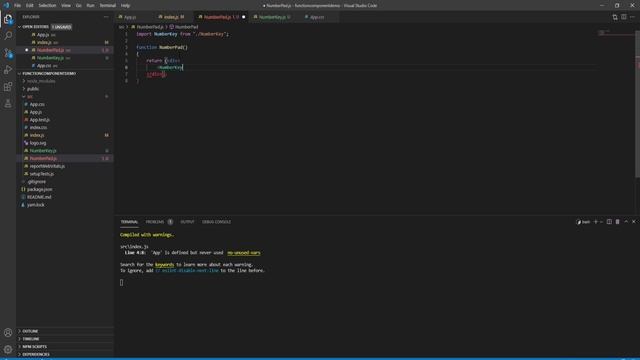Open the Run and Debug view
Screen dimensions: 640x360
click(8, 70)
